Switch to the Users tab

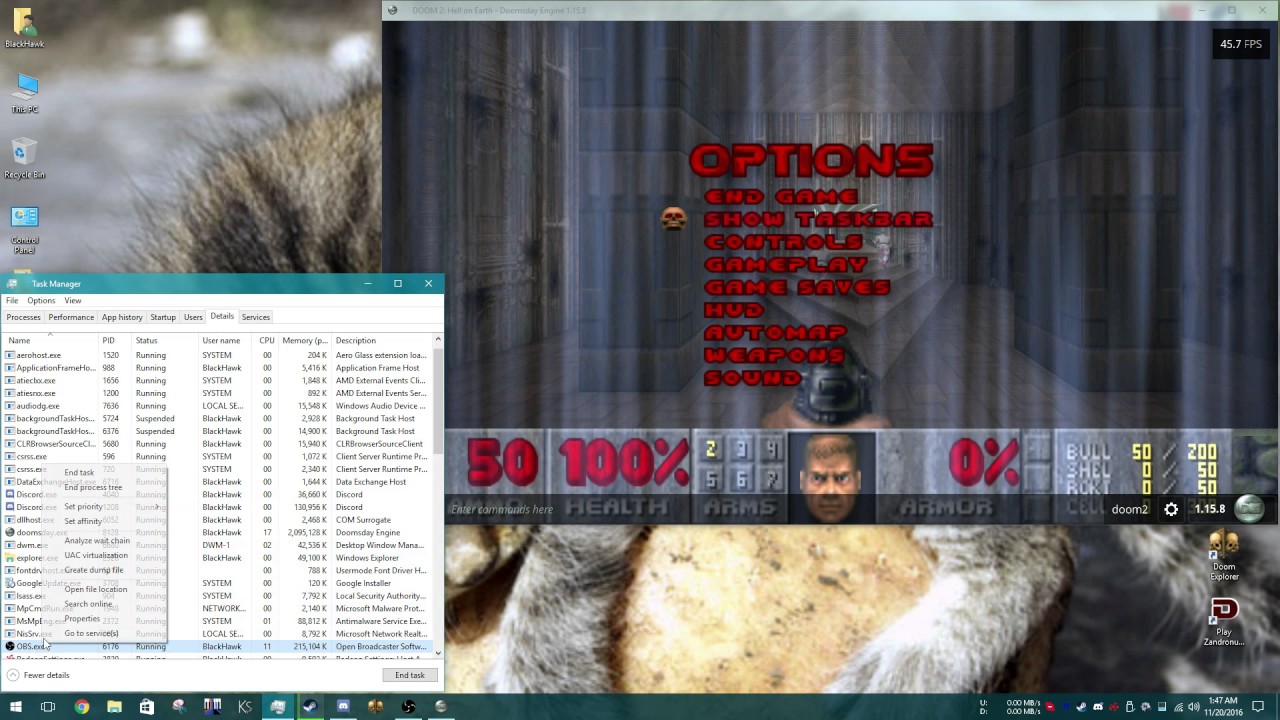[x=193, y=317]
